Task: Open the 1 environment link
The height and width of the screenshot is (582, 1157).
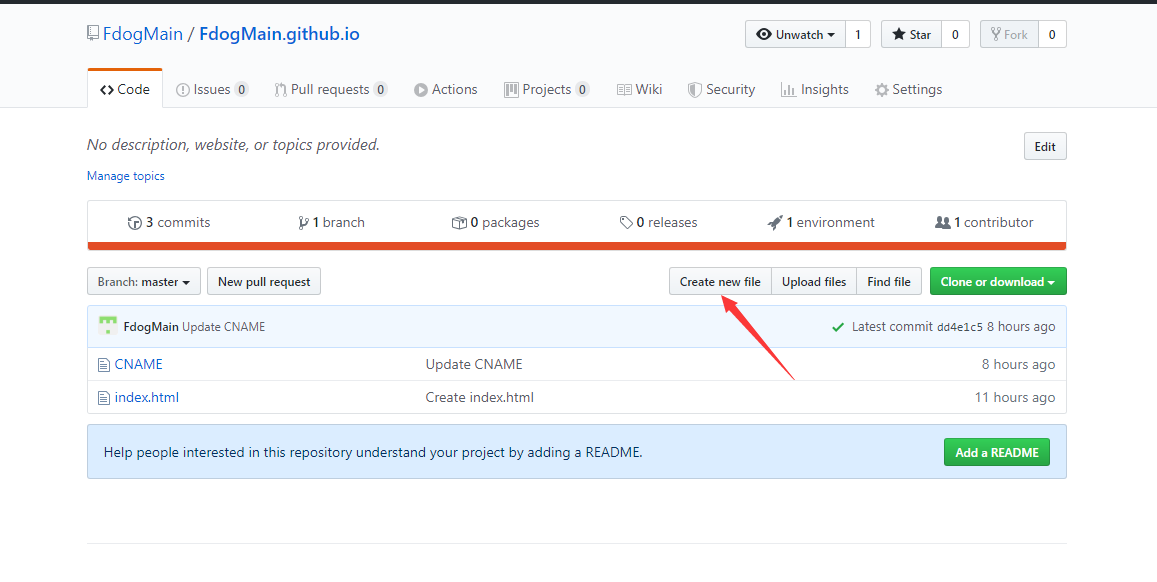Action: [821, 222]
